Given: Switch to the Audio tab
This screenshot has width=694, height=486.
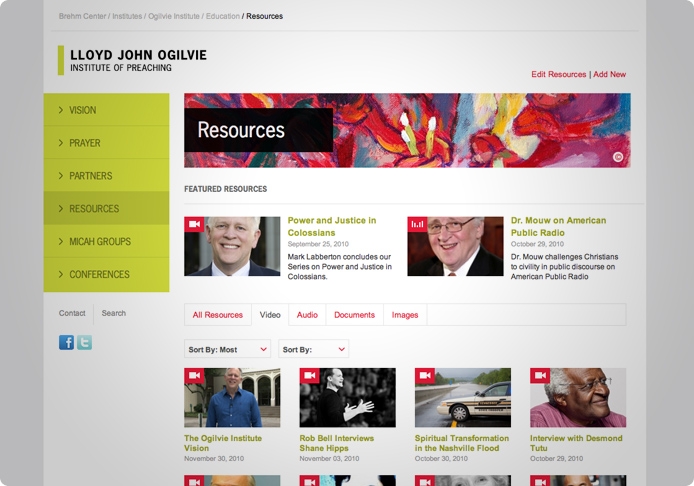Looking at the screenshot, I should pyautogui.click(x=307, y=315).
